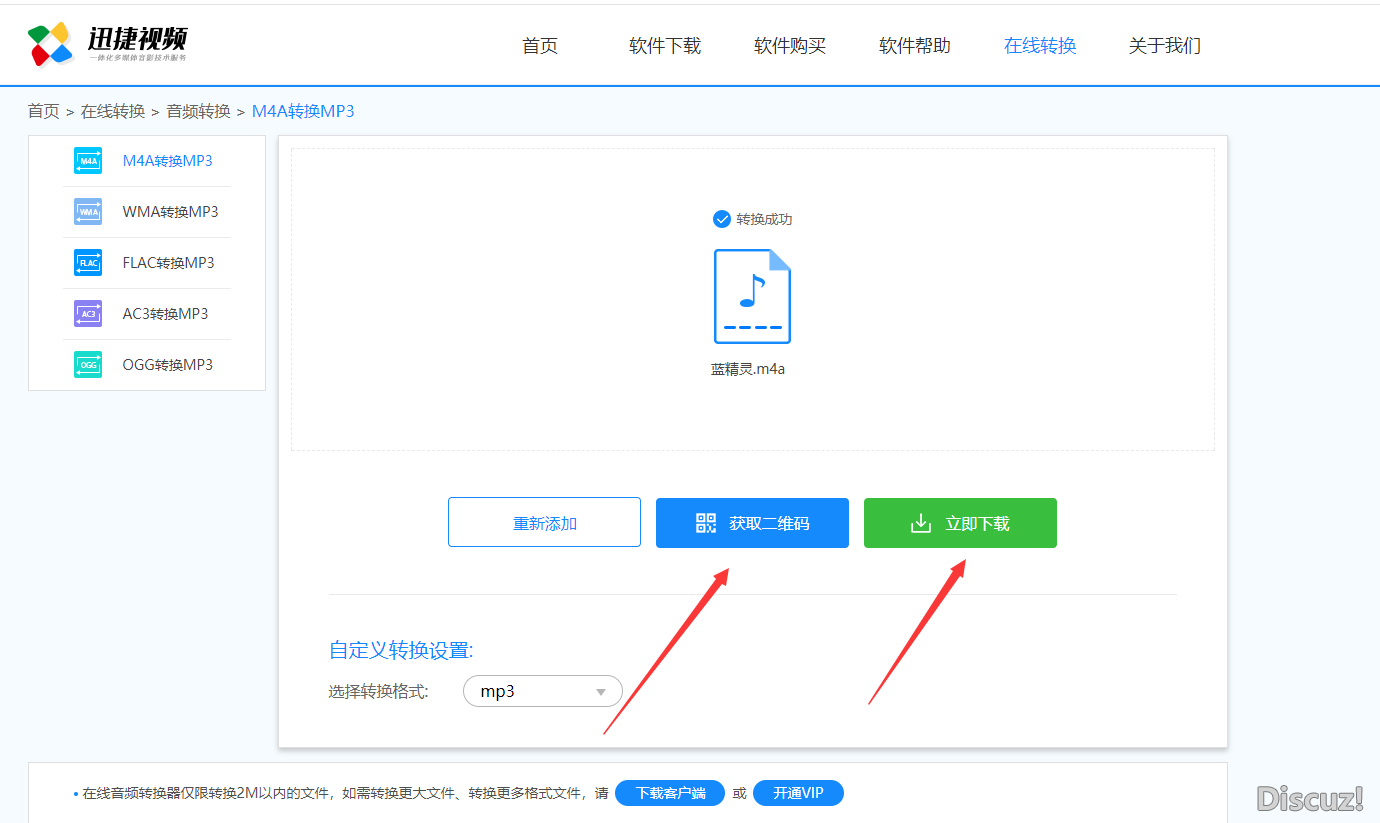Click the 下载客户端 button
The width and height of the screenshot is (1380, 823).
[670, 793]
